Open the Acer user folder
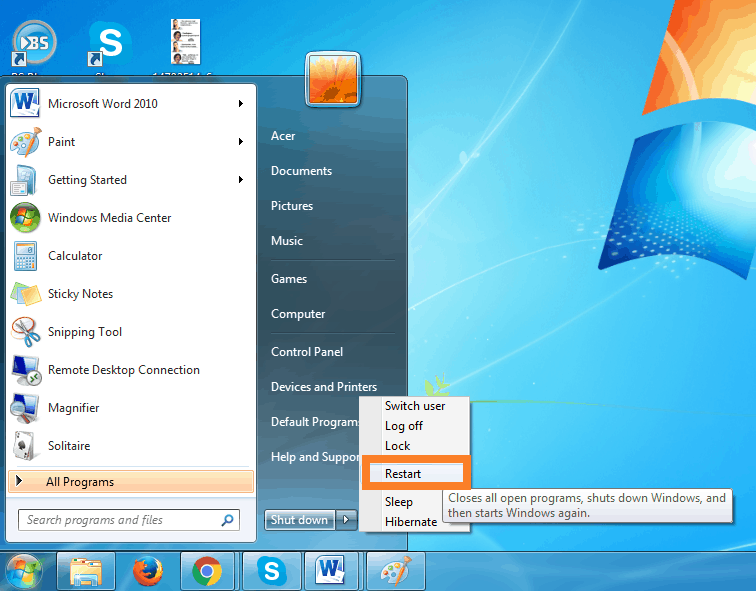 (x=283, y=136)
